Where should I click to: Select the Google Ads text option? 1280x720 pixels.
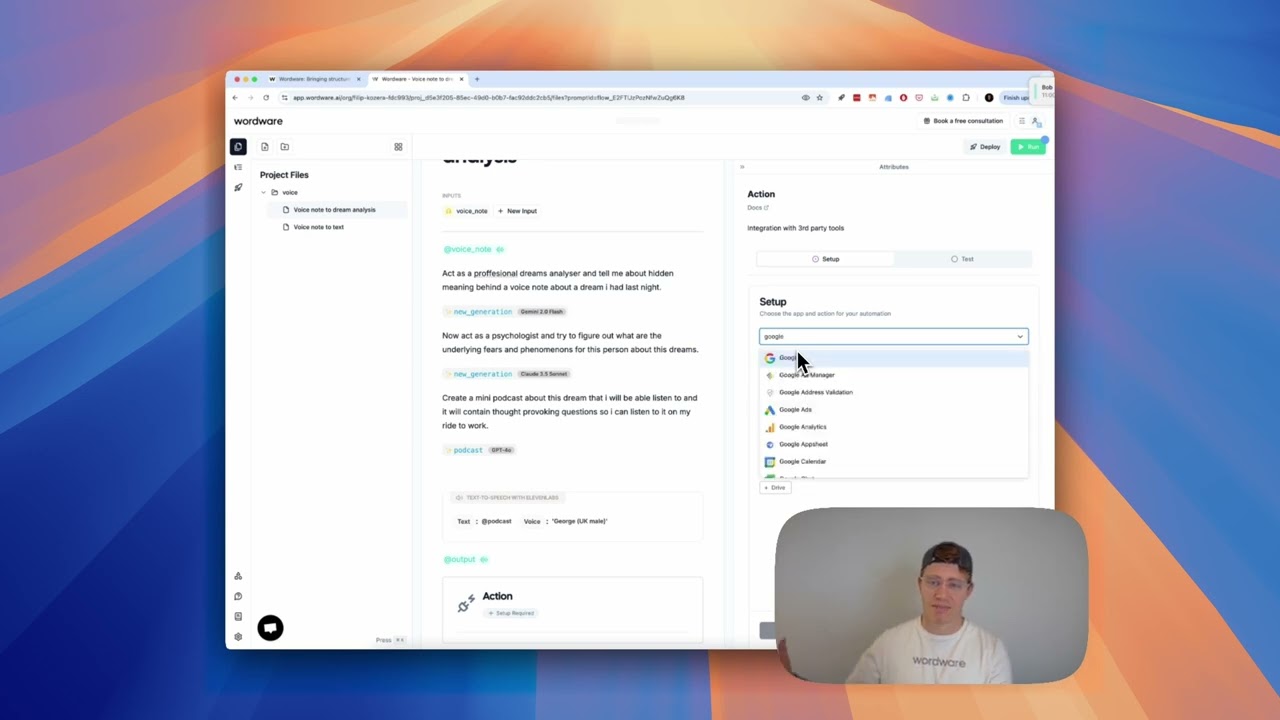795,410
